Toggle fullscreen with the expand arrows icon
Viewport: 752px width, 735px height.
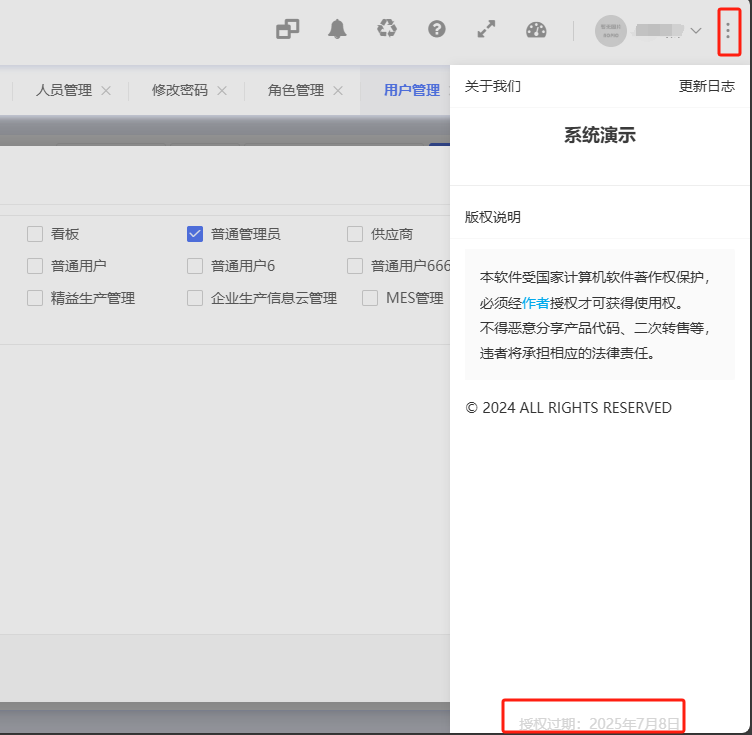click(486, 29)
